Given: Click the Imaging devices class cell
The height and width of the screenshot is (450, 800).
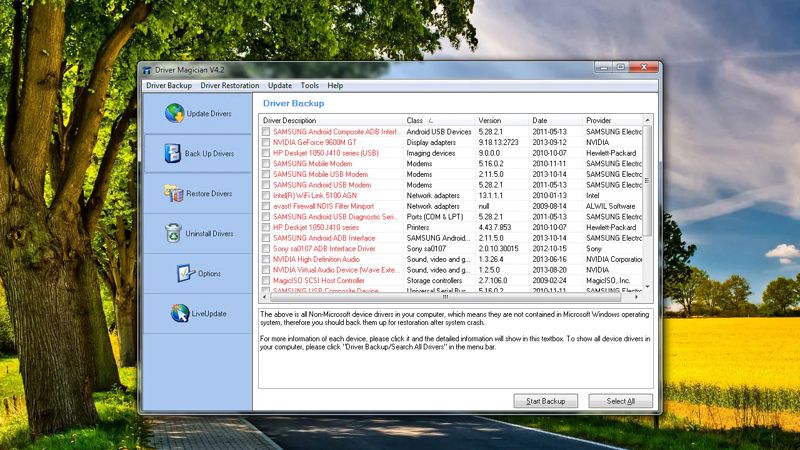Looking at the screenshot, I should tap(431, 153).
